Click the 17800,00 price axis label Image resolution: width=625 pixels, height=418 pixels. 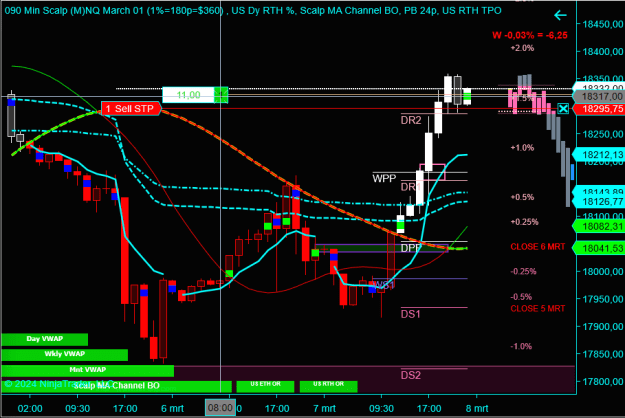click(x=603, y=381)
